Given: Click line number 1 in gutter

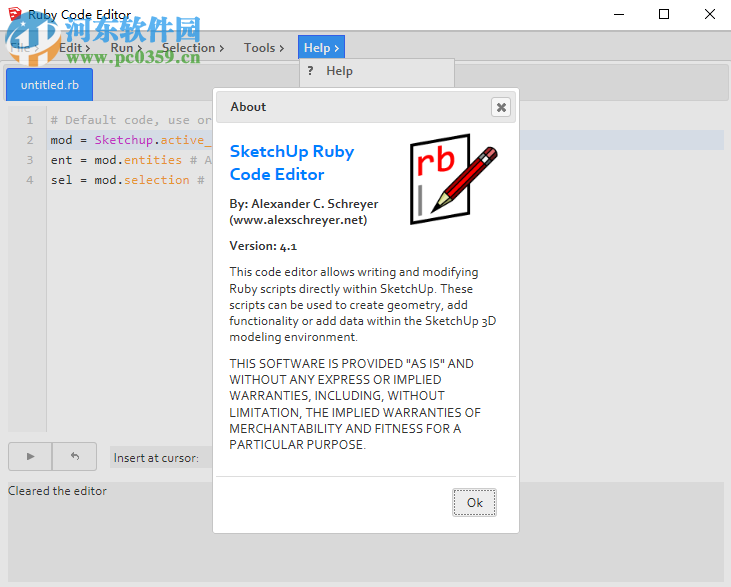Looking at the screenshot, I should pos(30,120).
